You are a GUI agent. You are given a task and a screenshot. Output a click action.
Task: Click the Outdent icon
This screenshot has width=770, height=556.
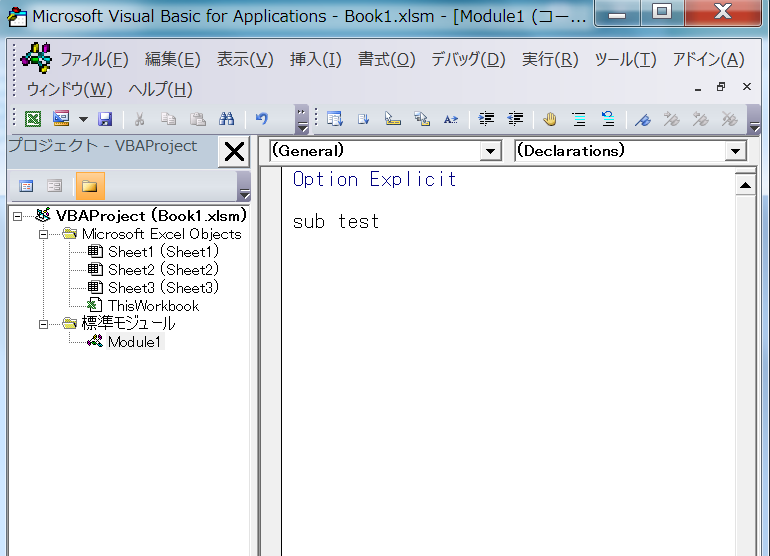(515, 119)
